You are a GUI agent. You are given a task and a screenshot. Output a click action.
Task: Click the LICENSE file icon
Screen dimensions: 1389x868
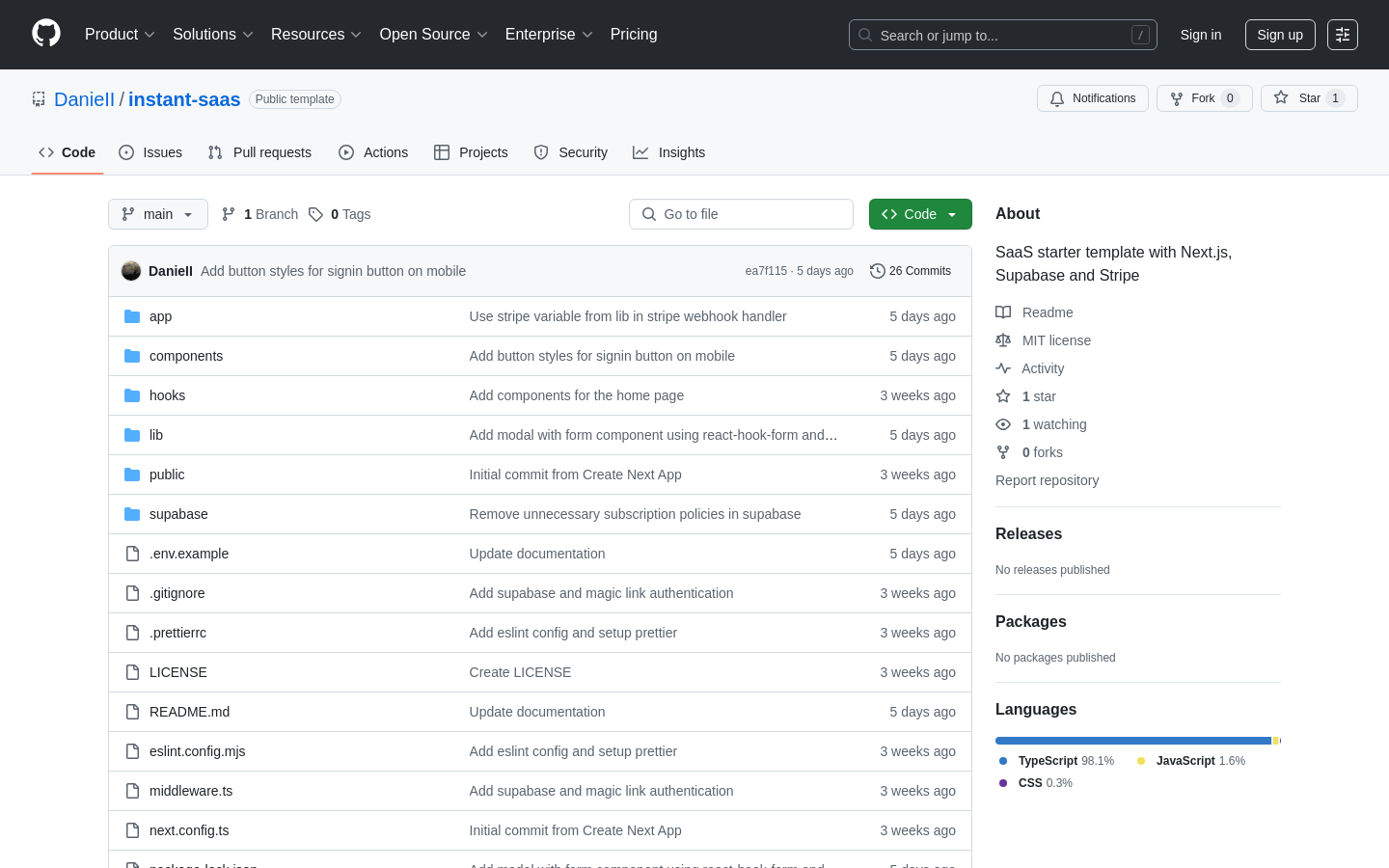(x=132, y=672)
